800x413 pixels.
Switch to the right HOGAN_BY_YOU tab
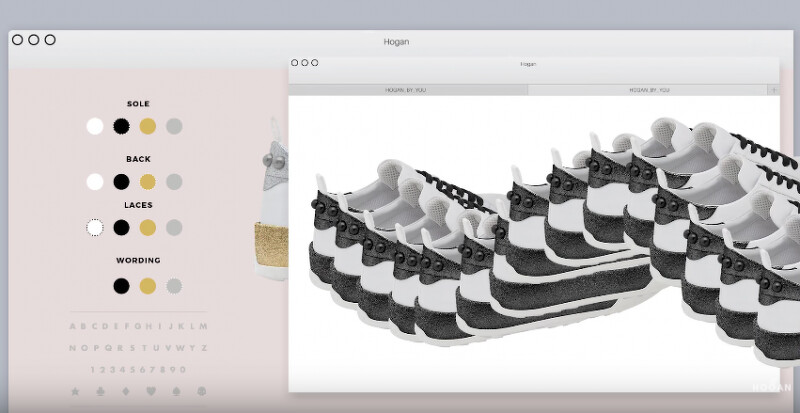[648, 90]
